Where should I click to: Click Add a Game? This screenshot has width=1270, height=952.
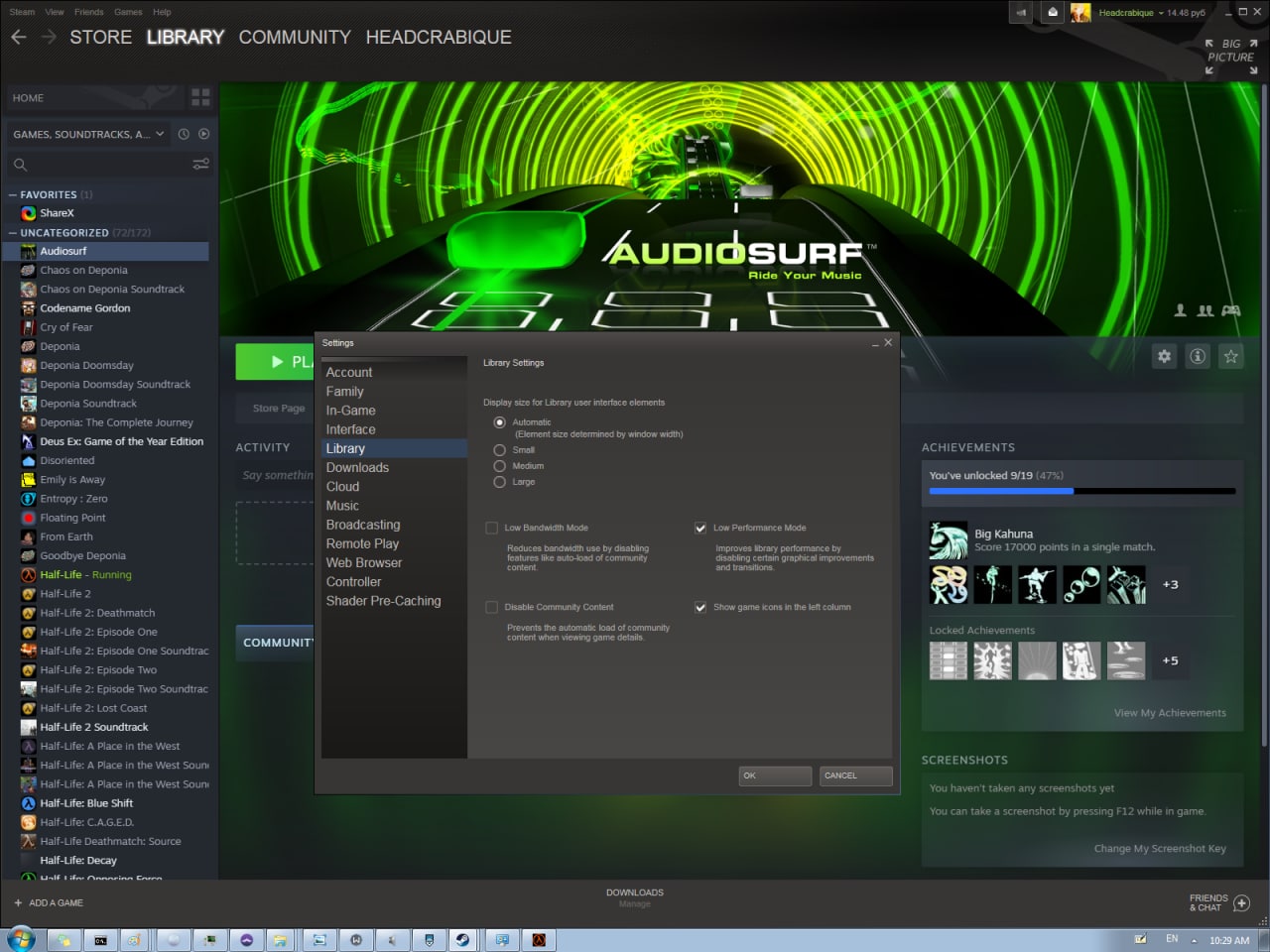[49, 903]
